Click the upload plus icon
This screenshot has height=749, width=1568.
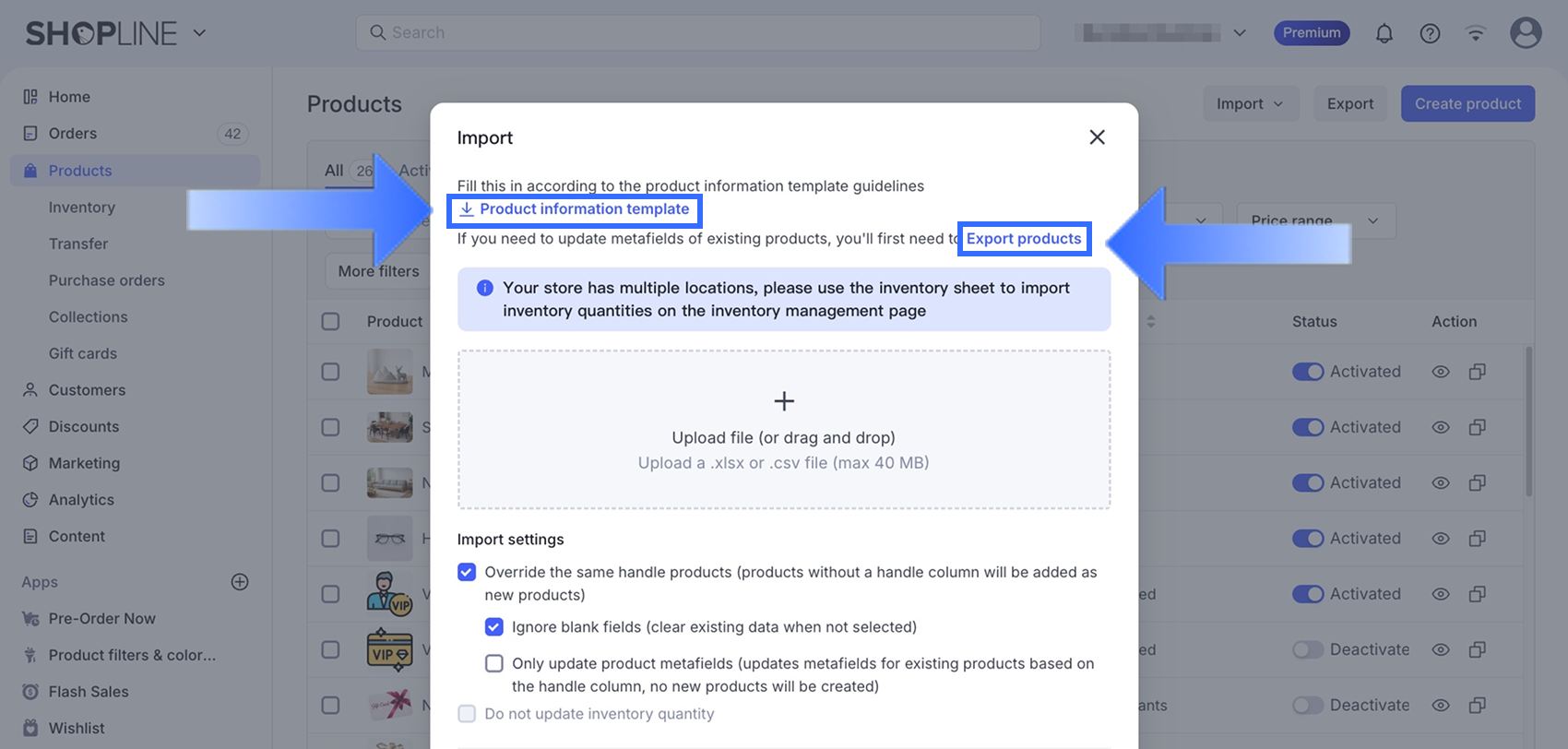pyautogui.click(x=784, y=401)
